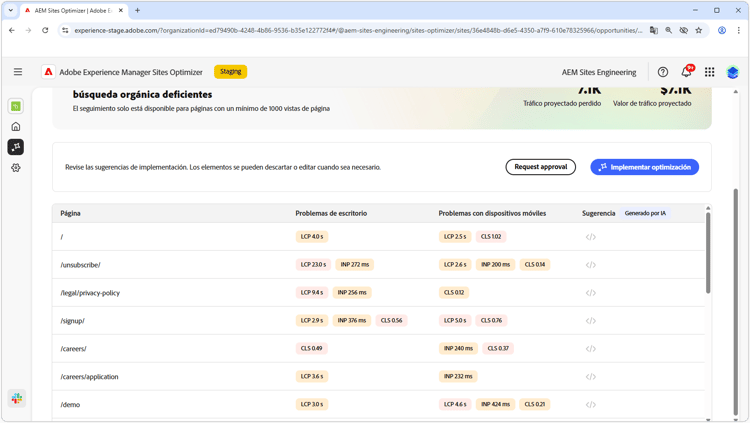Click the browser address bar
The width and height of the screenshot is (750, 423).
[358, 30]
